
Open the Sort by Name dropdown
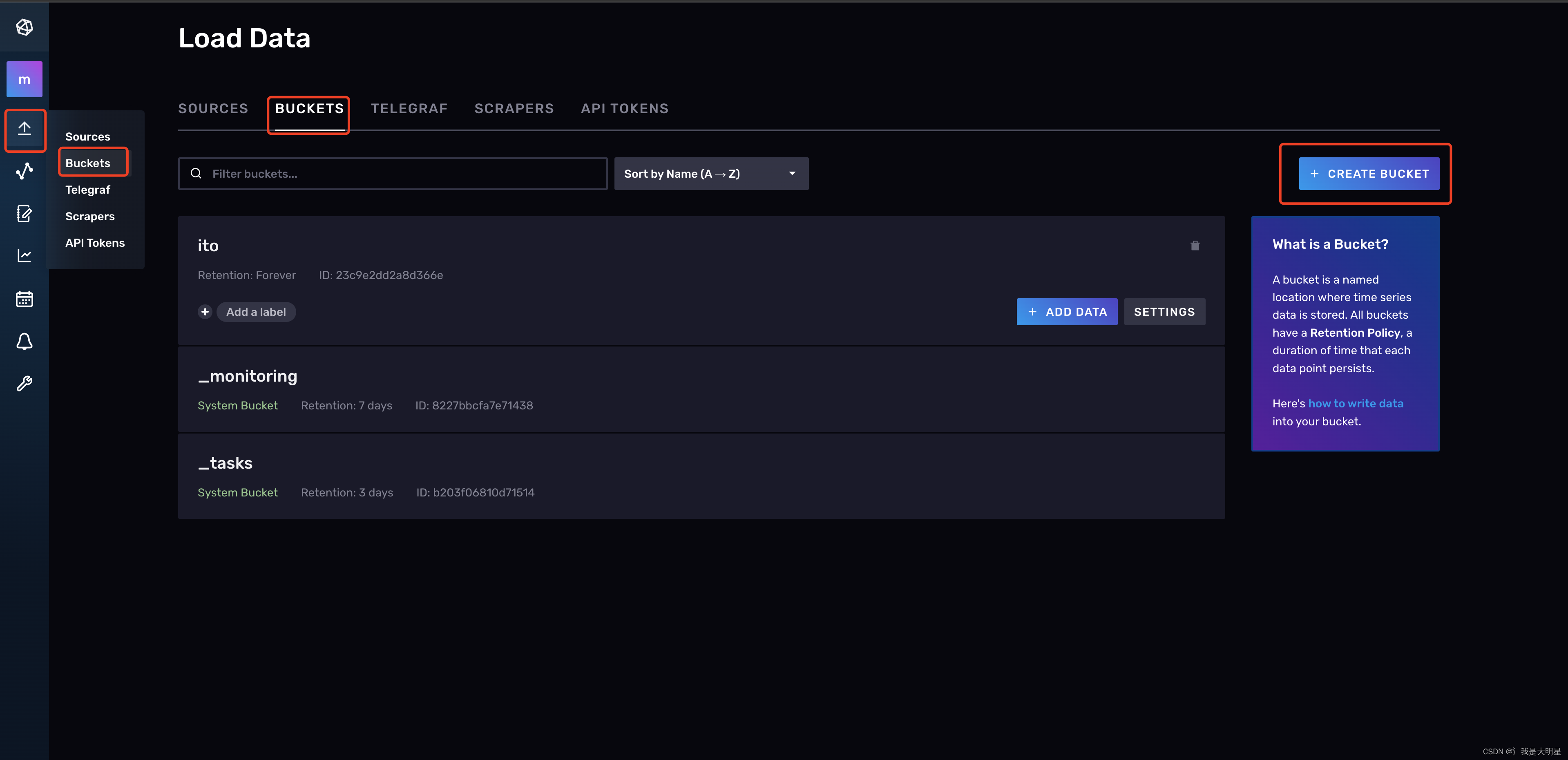tap(711, 174)
